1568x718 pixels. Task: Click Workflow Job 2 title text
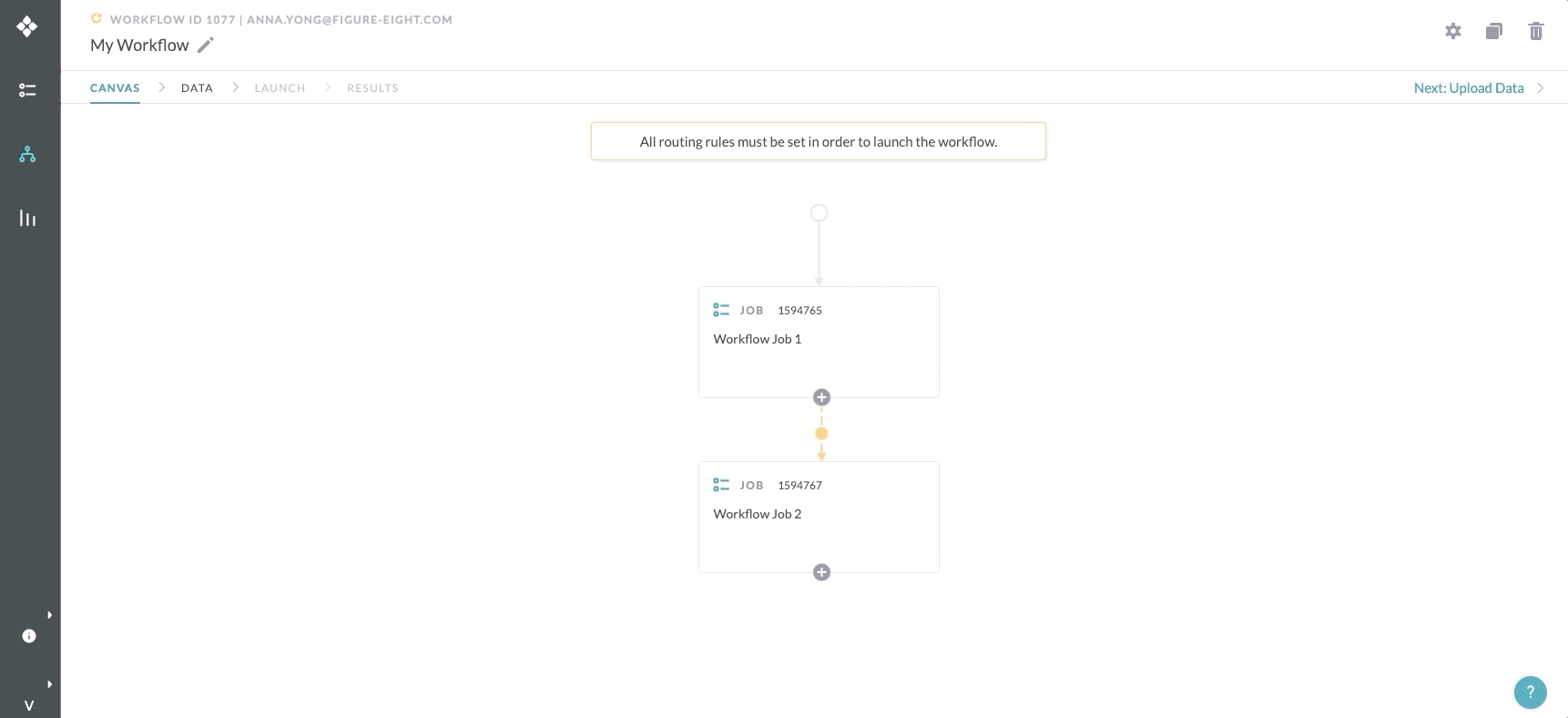758,514
